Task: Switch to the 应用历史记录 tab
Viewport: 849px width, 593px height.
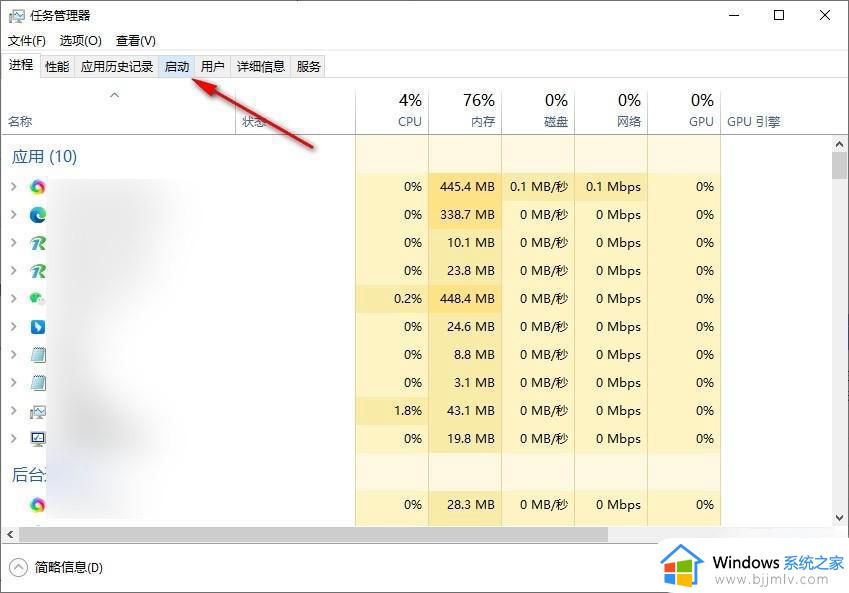Action: click(x=117, y=67)
